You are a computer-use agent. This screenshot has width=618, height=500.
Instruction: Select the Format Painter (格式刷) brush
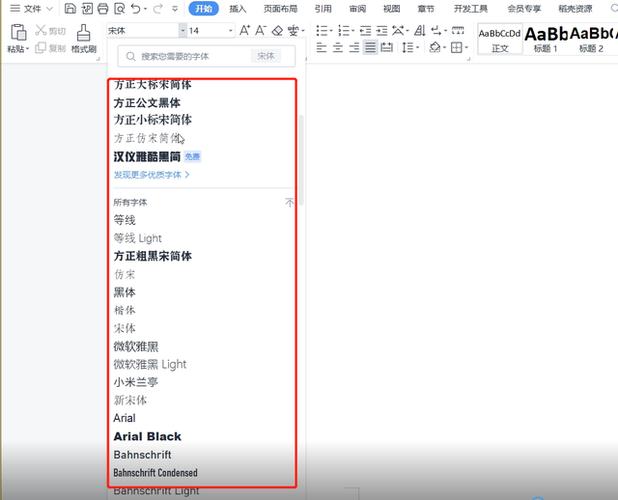pos(83,32)
